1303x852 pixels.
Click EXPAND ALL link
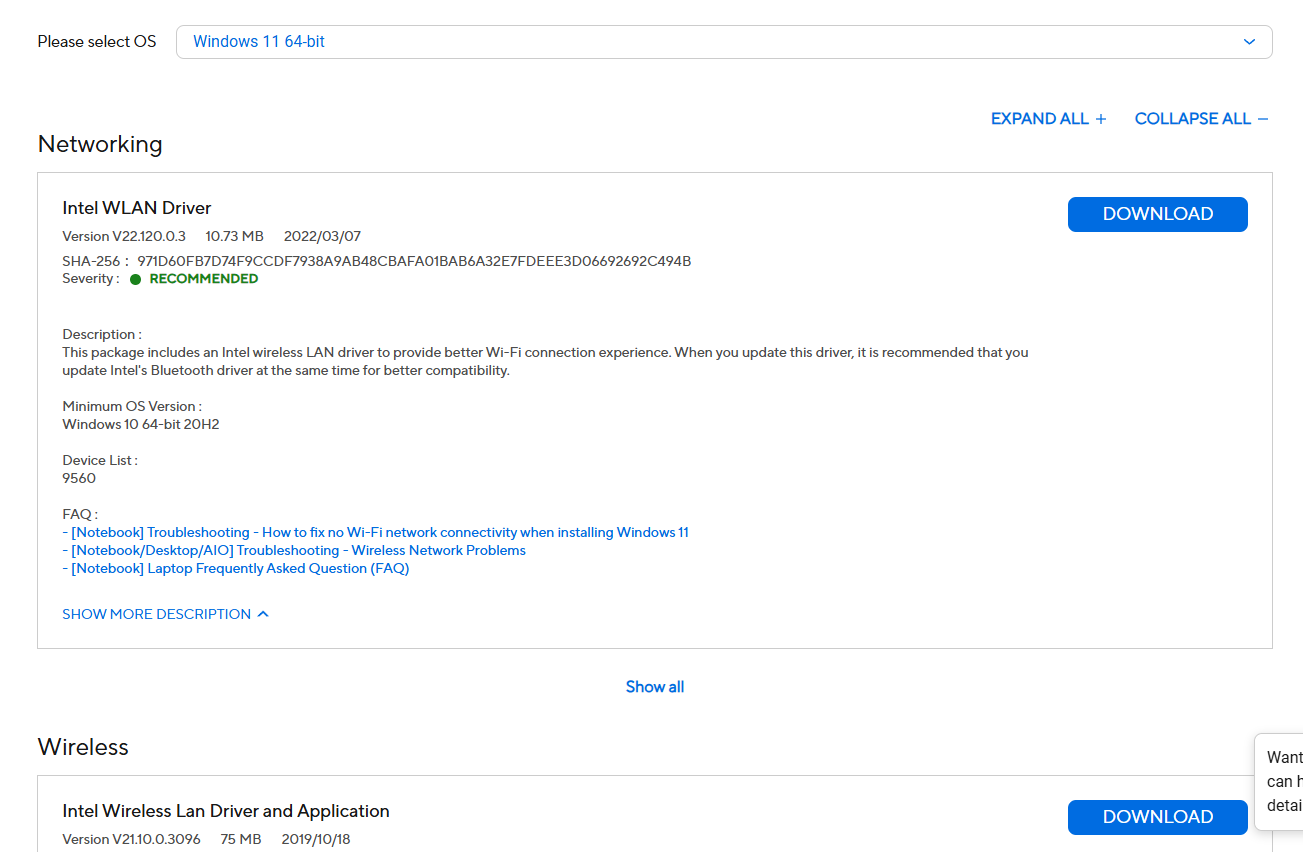click(1049, 119)
